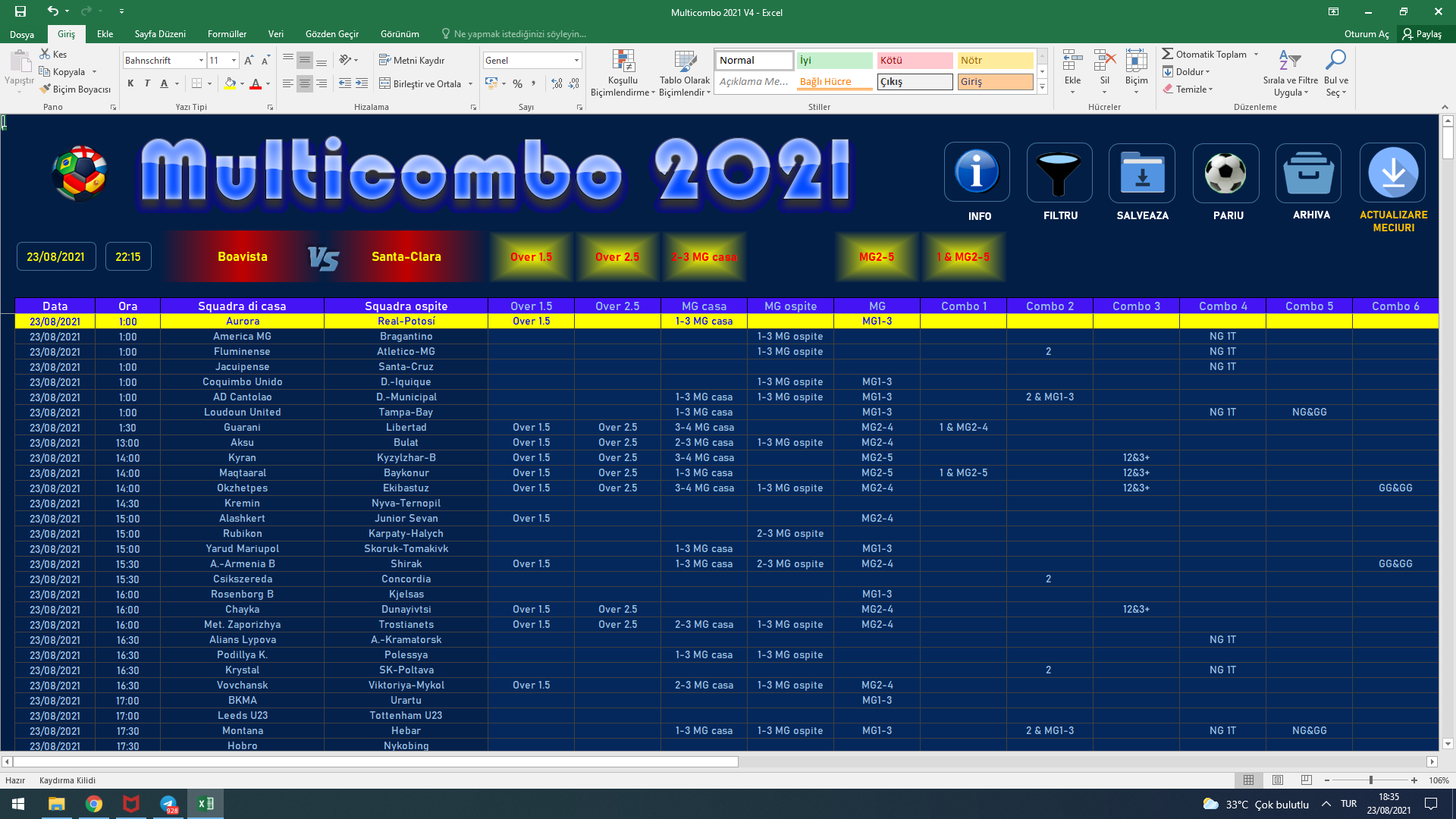Viewport: 1456px width, 819px height.
Task: Click the Biçim format cells icon
Action: click(x=1136, y=61)
